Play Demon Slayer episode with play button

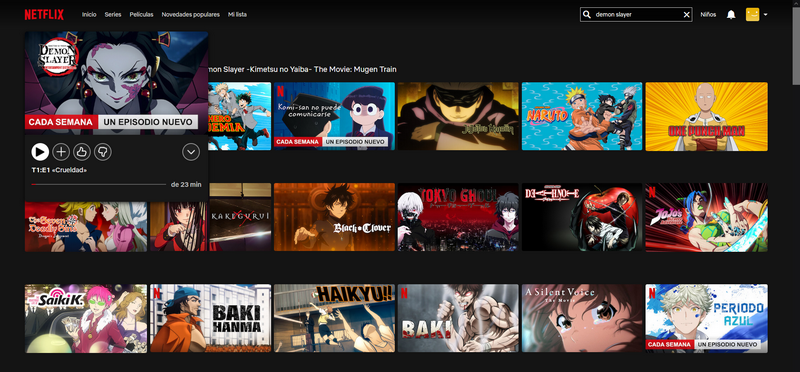40,152
